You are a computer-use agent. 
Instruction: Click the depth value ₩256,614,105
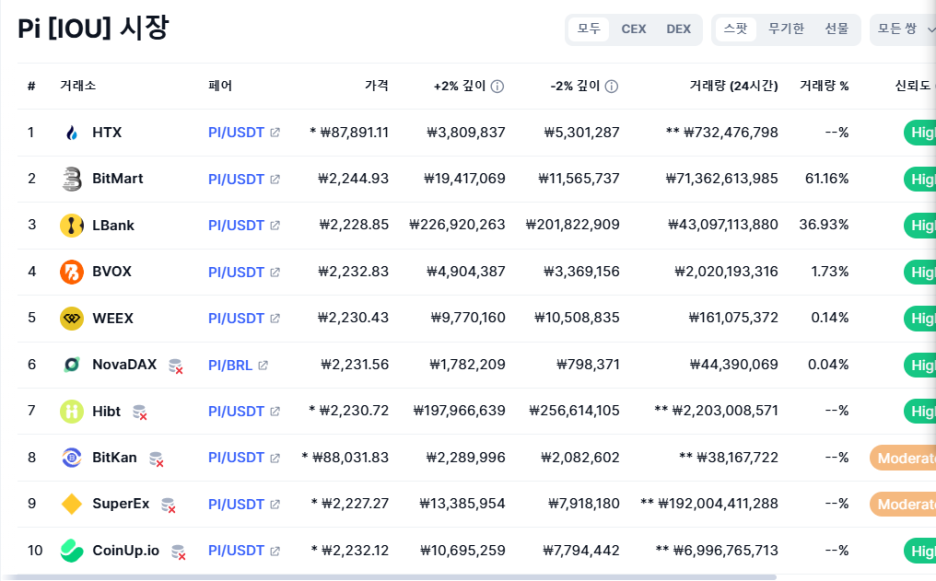coord(574,411)
